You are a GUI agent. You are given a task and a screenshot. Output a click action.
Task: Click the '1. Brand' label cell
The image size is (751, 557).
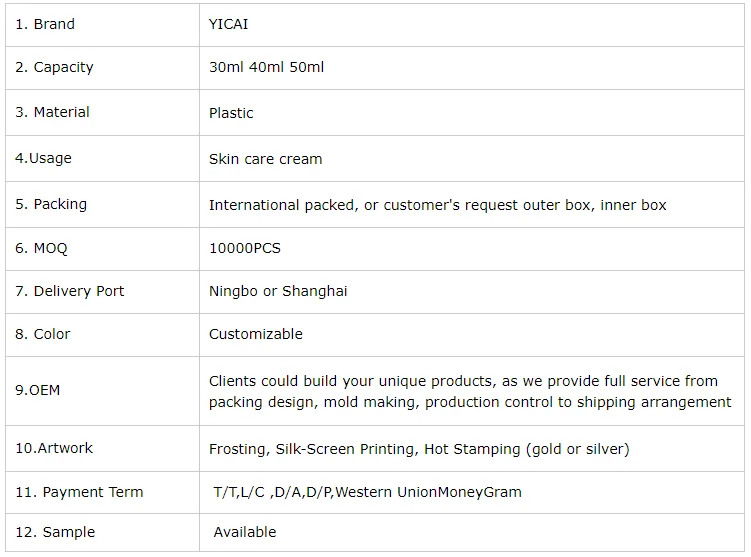[x=45, y=24]
